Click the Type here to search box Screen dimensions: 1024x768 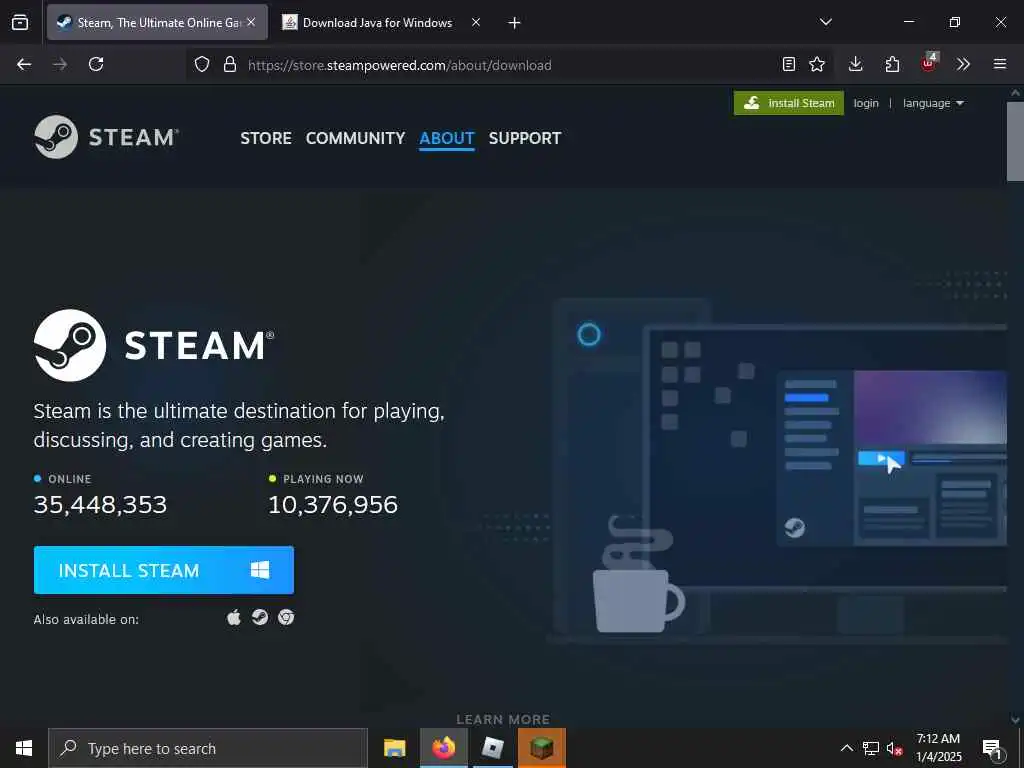point(208,748)
